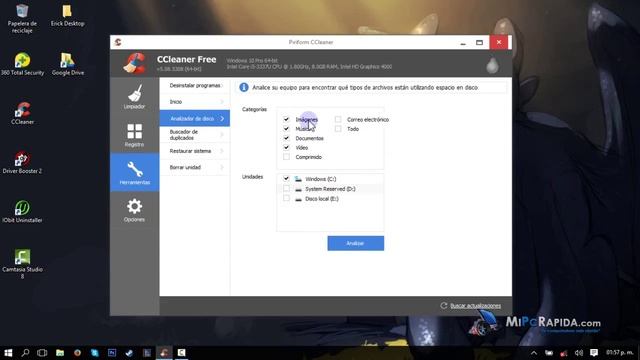The image size is (640, 360).
Task: Click the chevron beside Restaurar sistema
Action: point(222,151)
